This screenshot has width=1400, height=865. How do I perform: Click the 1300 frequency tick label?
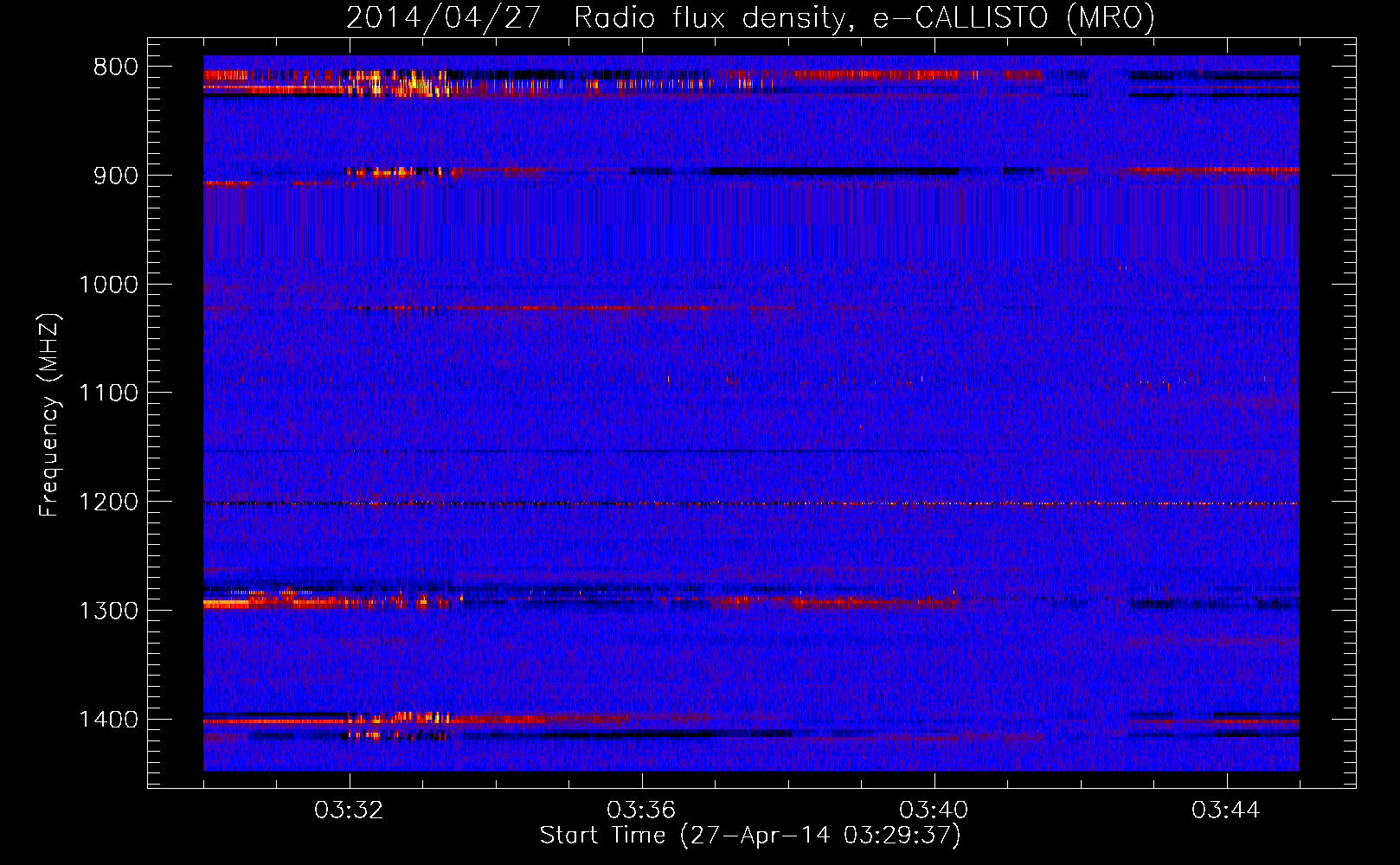coord(108,612)
